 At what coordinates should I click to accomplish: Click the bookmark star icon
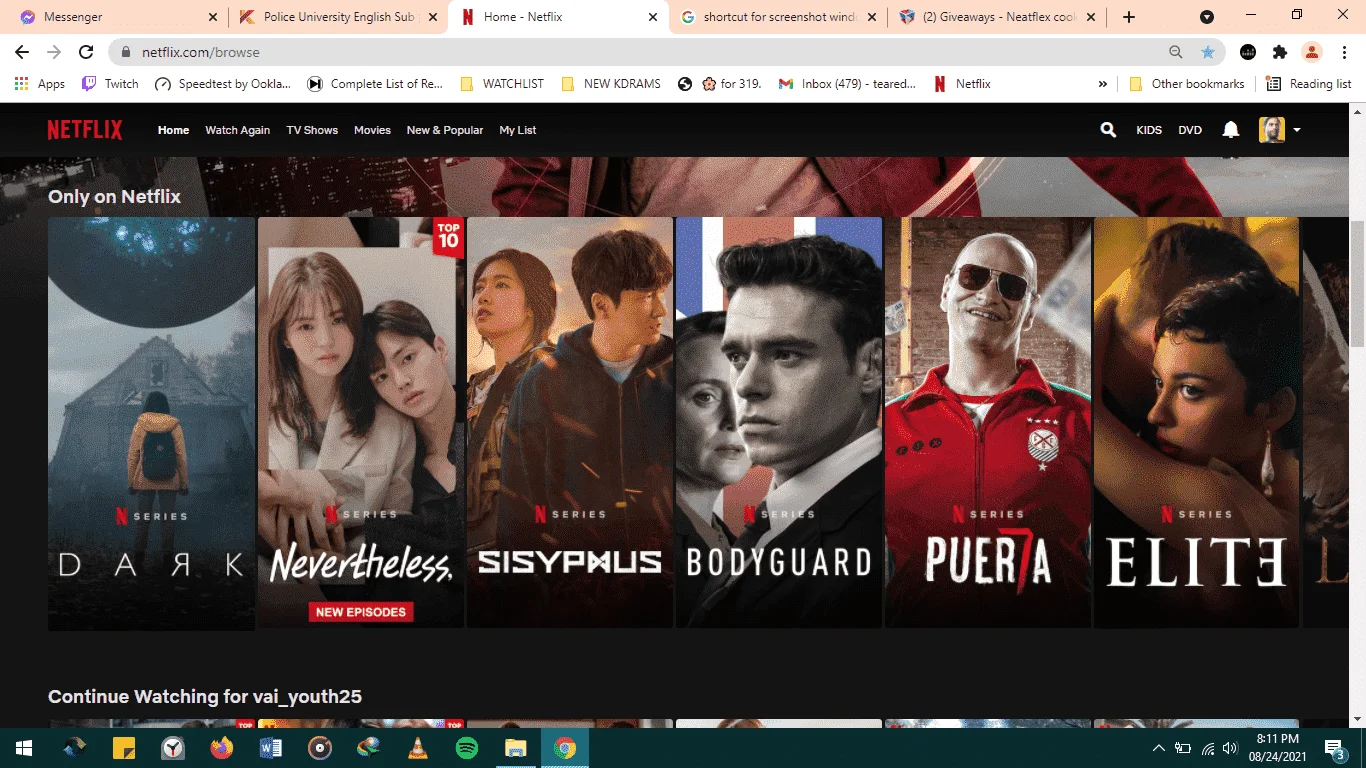coord(1208,52)
